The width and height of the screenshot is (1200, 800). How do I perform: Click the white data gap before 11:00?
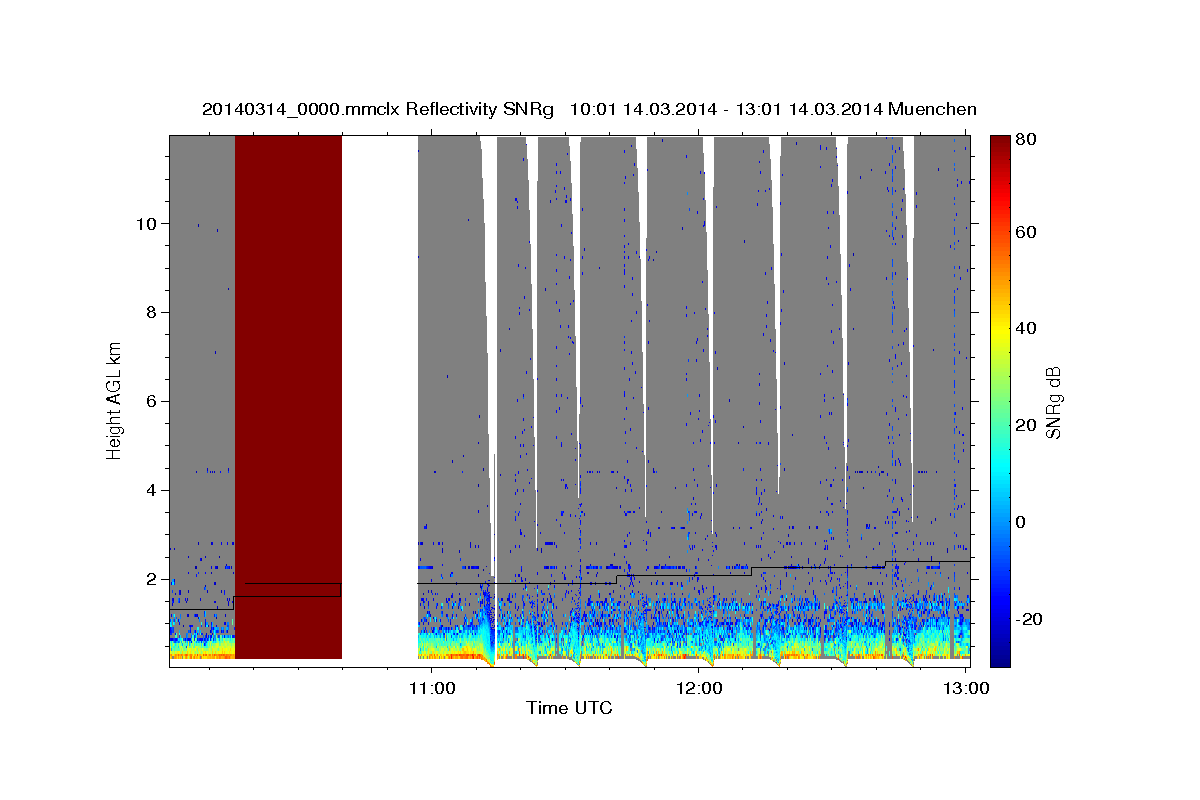(x=380, y=401)
